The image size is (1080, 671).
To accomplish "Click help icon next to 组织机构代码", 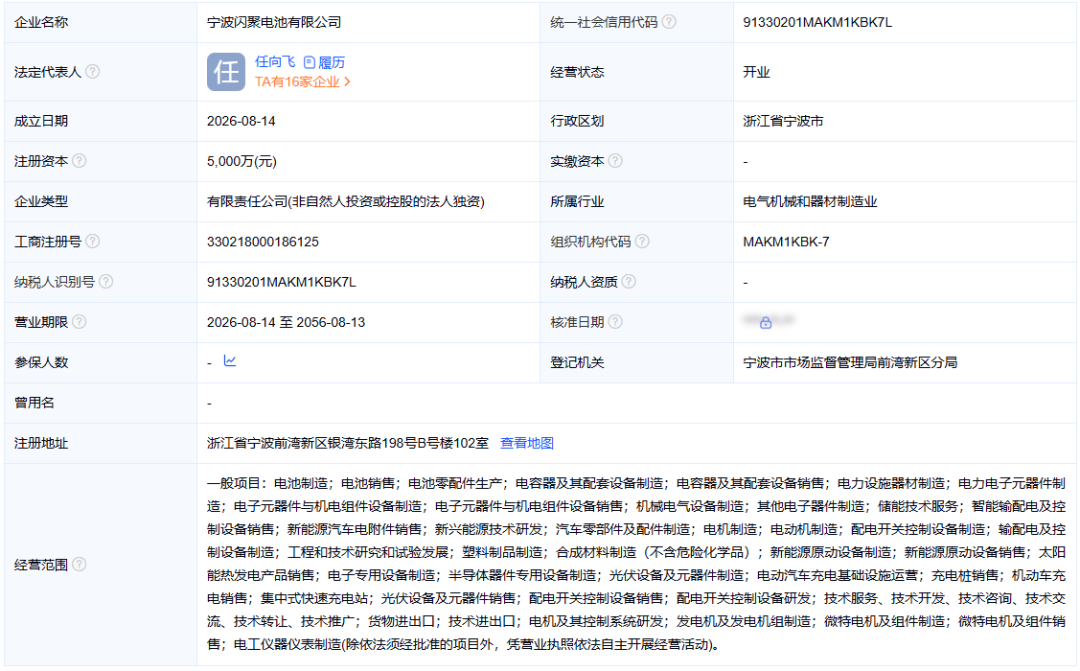I will [x=642, y=241].
